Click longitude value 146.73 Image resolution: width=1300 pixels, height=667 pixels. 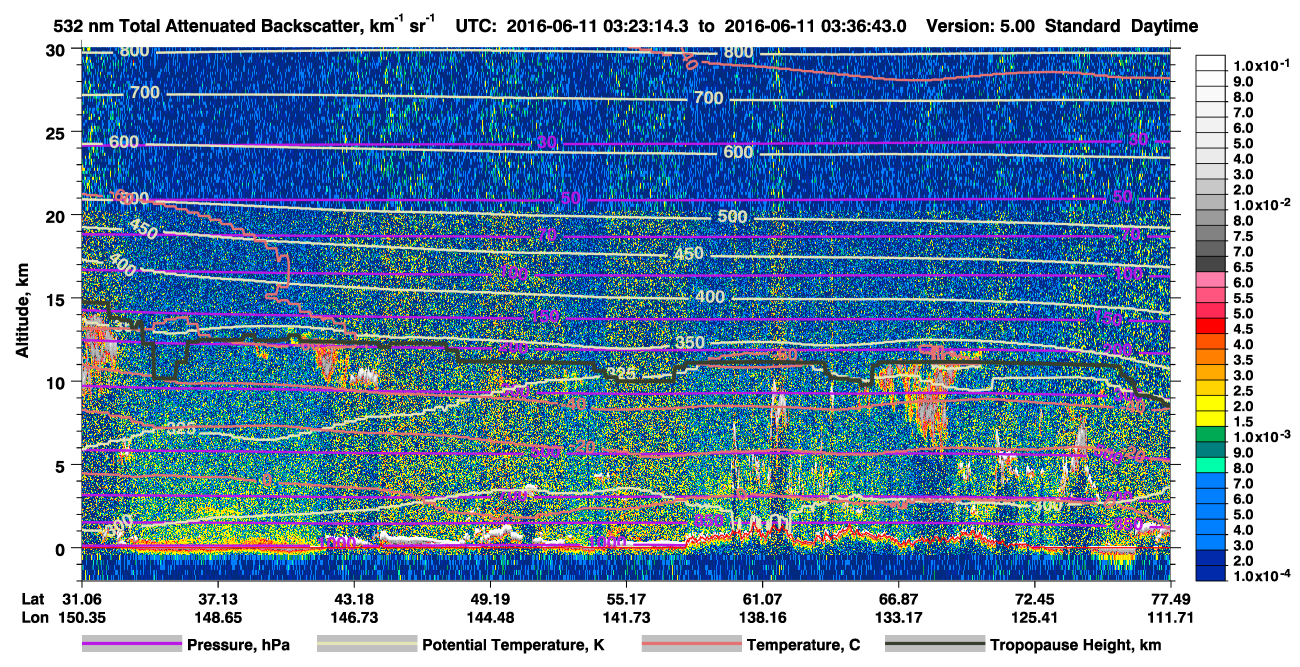[352, 617]
